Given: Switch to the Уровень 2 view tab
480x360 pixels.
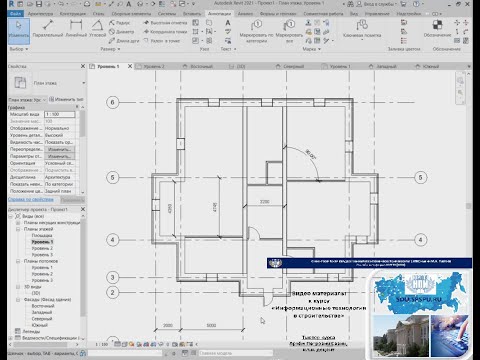Looking at the screenshot, I should coord(151,66).
